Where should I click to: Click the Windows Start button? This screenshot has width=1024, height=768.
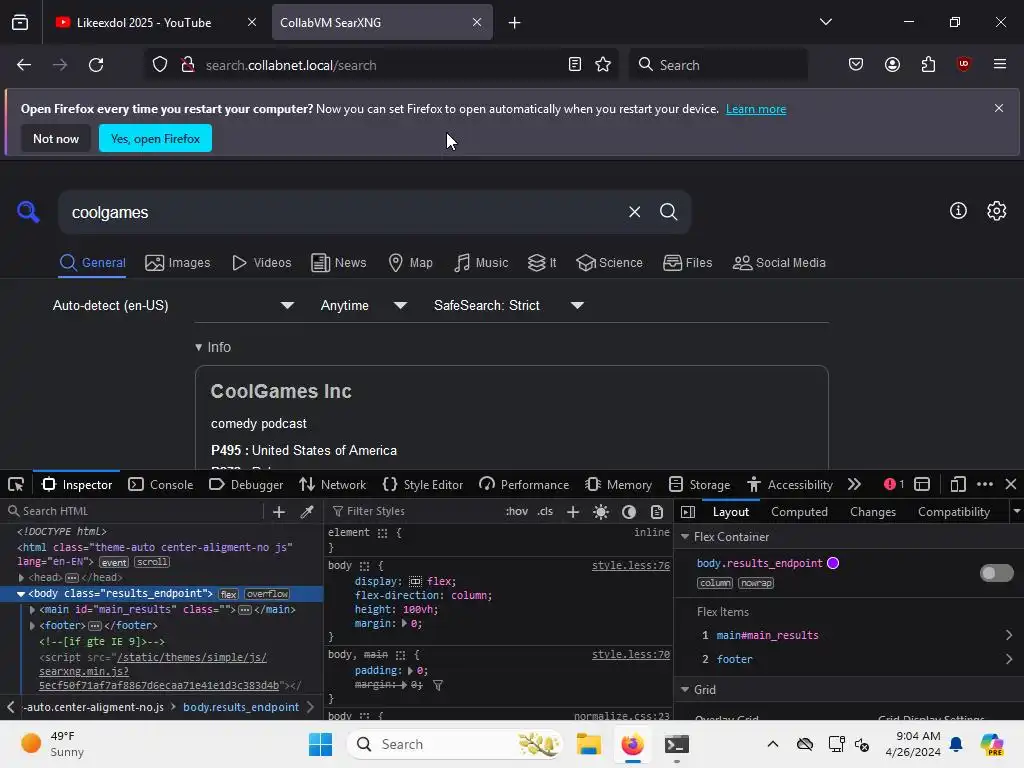point(320,744)
